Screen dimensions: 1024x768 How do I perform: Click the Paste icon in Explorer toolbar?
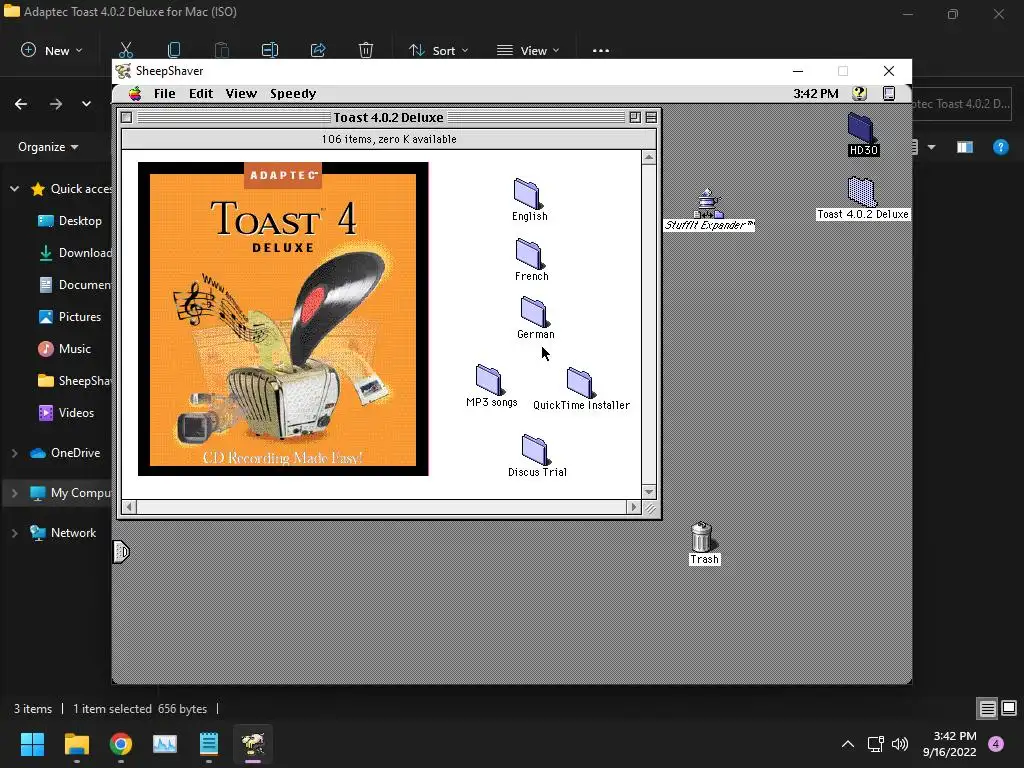(x=222, y=50)
